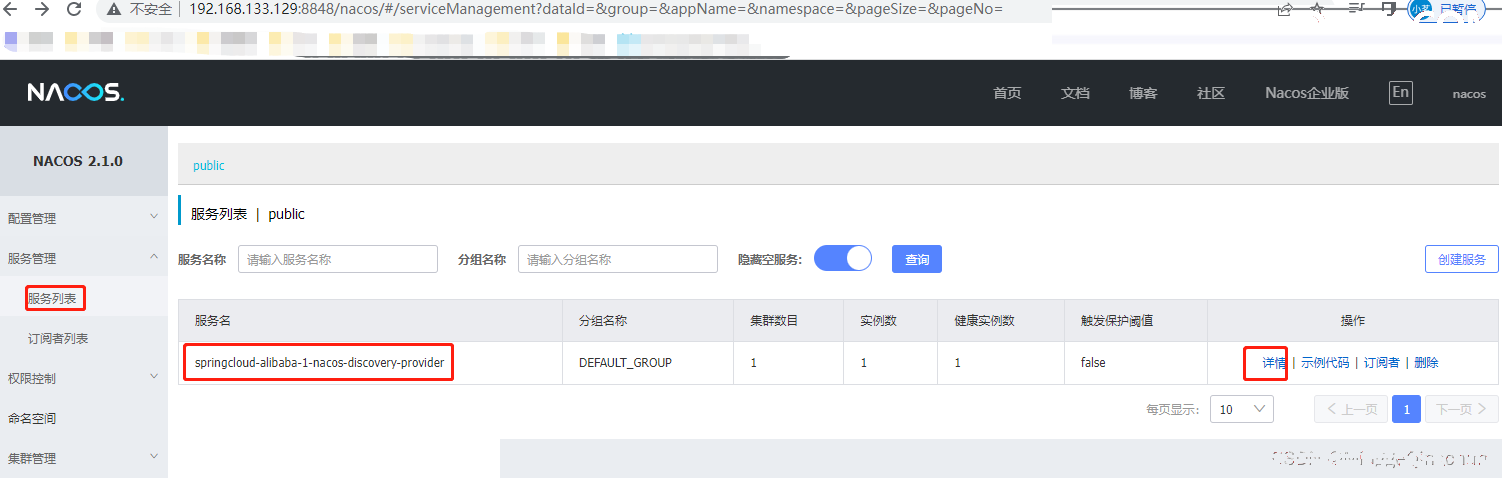
Task: Click the browser forward arrow
Action: [x=42, y=10]
